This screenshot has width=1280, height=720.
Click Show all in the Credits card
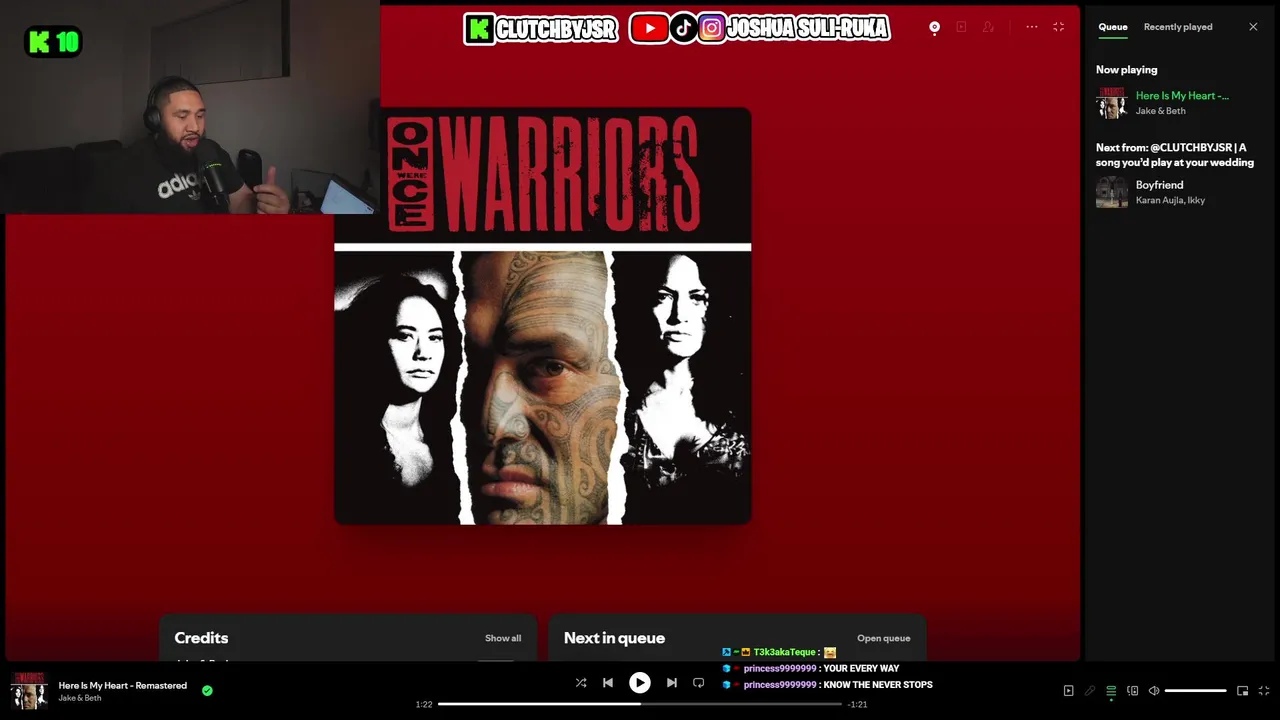tap(503, 638)
